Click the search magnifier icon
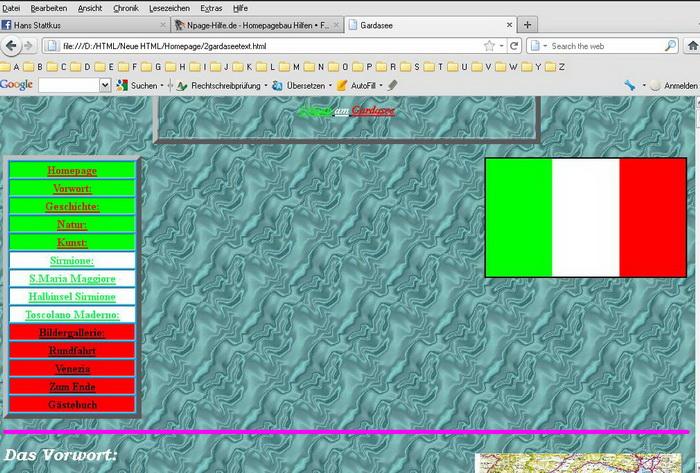 pyautogui.click(x=671, y=46)
